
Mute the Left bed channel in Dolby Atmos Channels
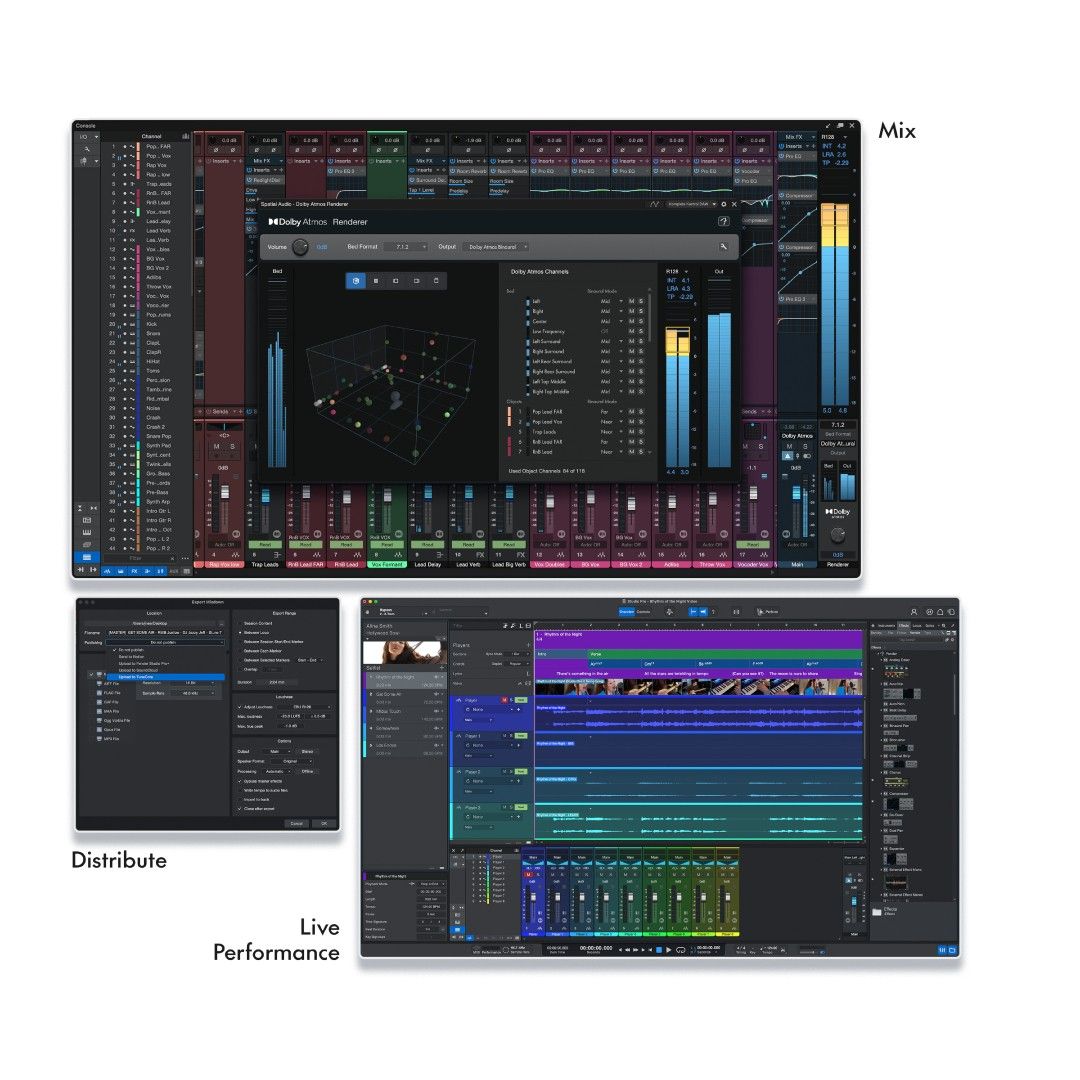(631, 301)
